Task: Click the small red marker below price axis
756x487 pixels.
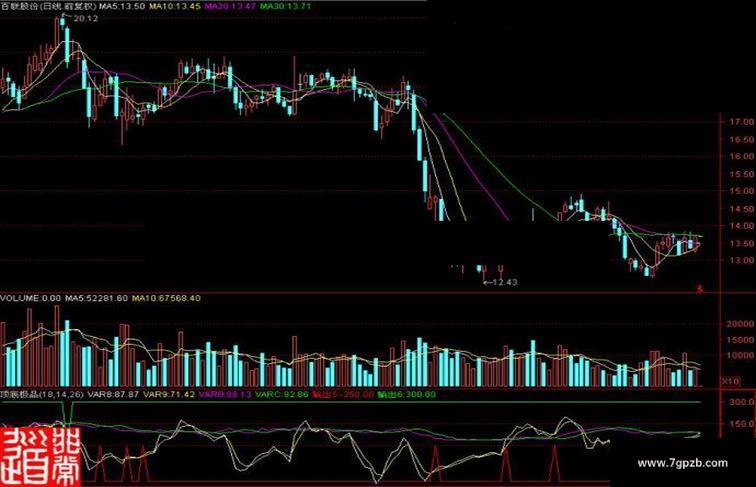Action: point(700,289)
